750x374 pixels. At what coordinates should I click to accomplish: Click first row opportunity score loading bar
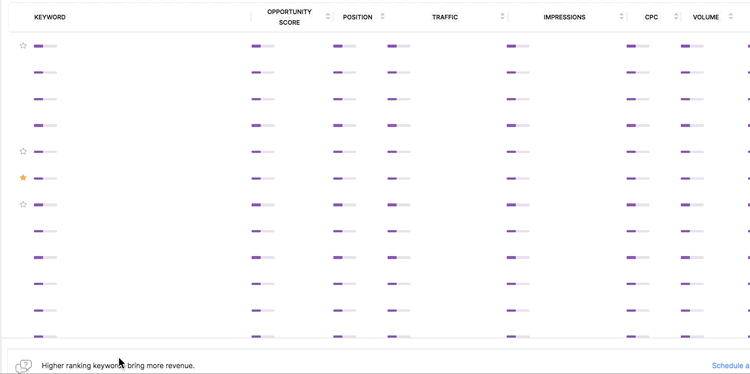tap(263, 46)
